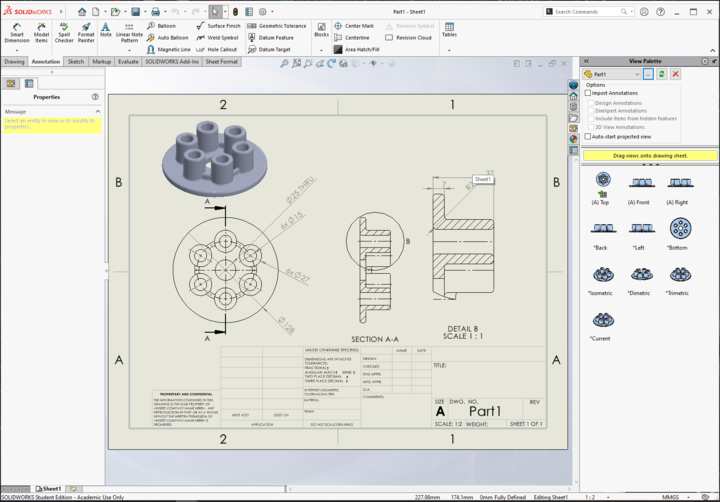
Task: Insert a Note annotation
Action: point(106,30)
